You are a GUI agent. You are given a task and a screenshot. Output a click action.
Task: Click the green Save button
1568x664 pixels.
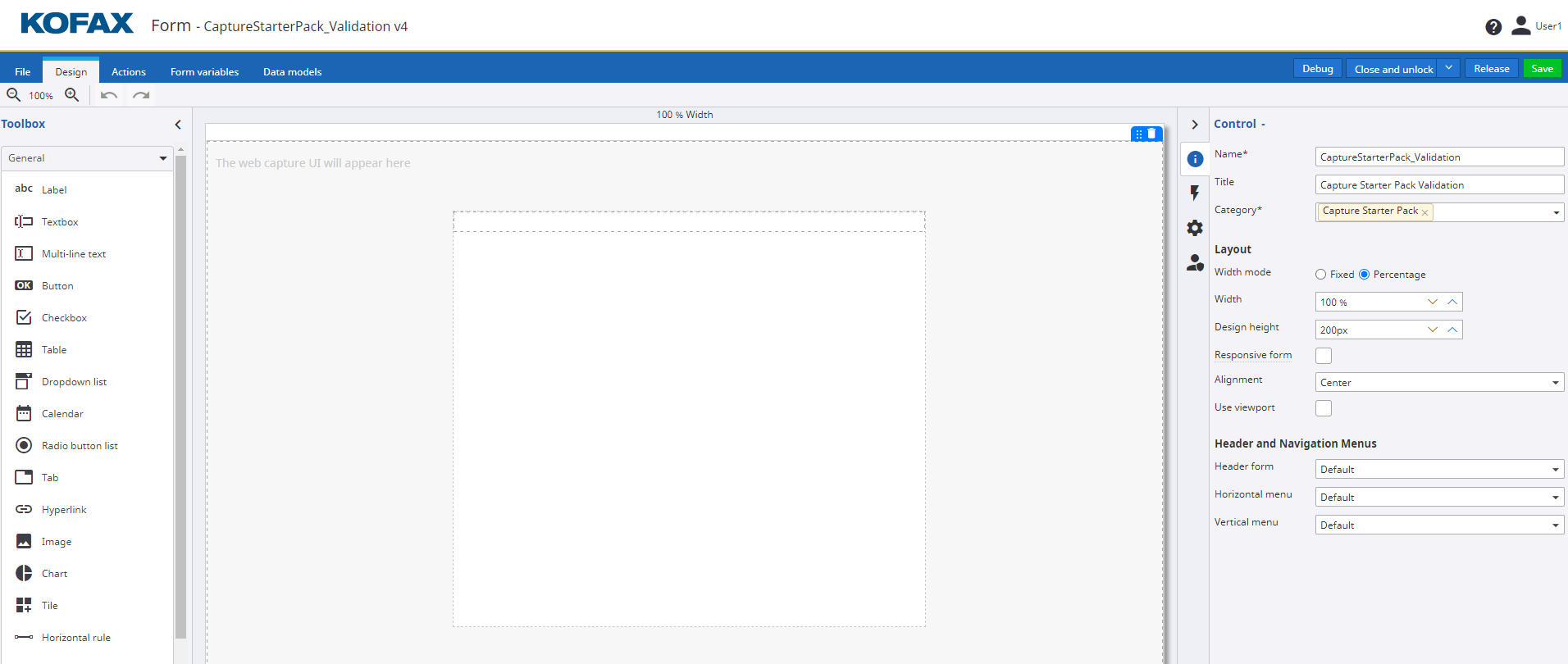click(1542, 69)
